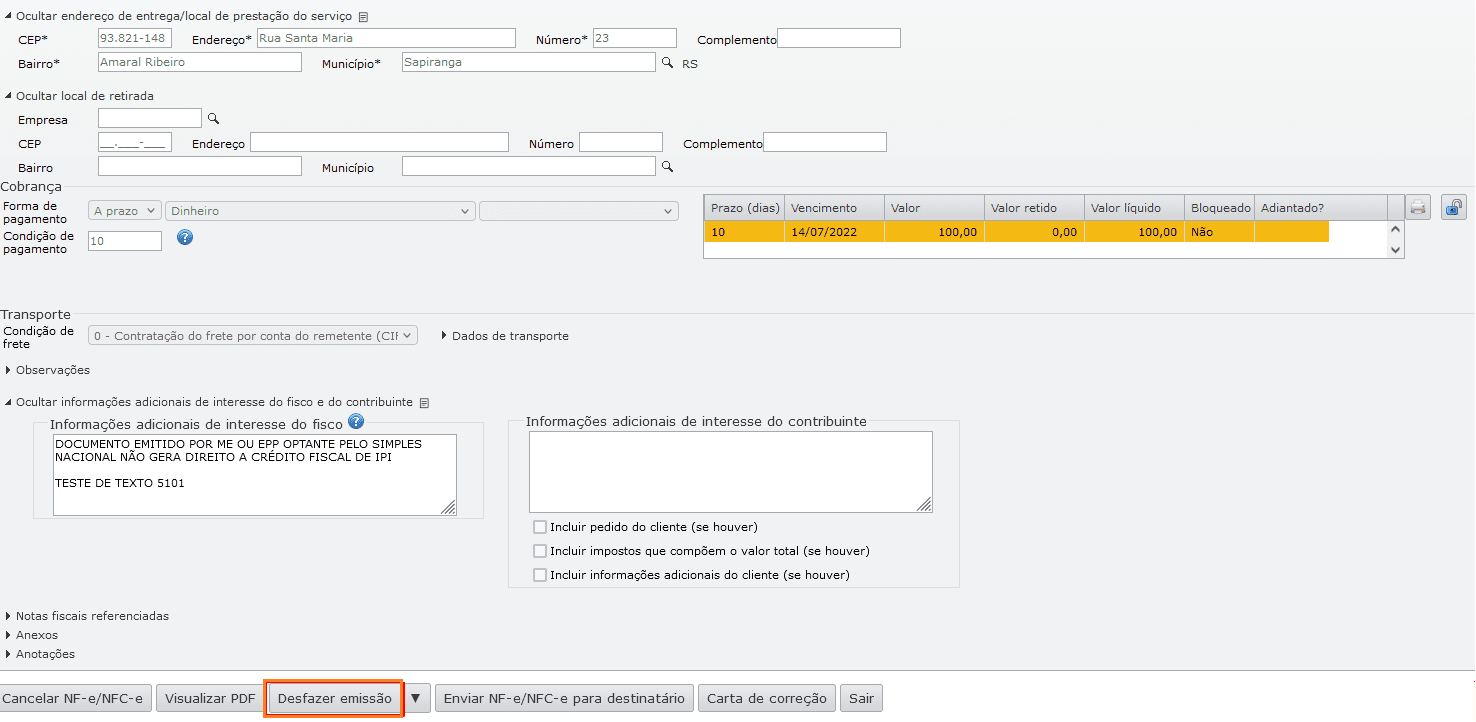Image resolution: width=1476 pixels, height=722 pixels.
Task: Click the Vencimento column header
Action: coord(834,208)
